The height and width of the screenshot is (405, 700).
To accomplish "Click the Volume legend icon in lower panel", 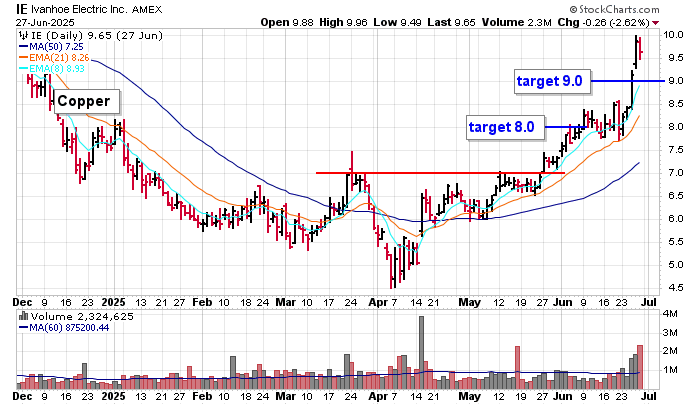I will [x=23, y=317].
